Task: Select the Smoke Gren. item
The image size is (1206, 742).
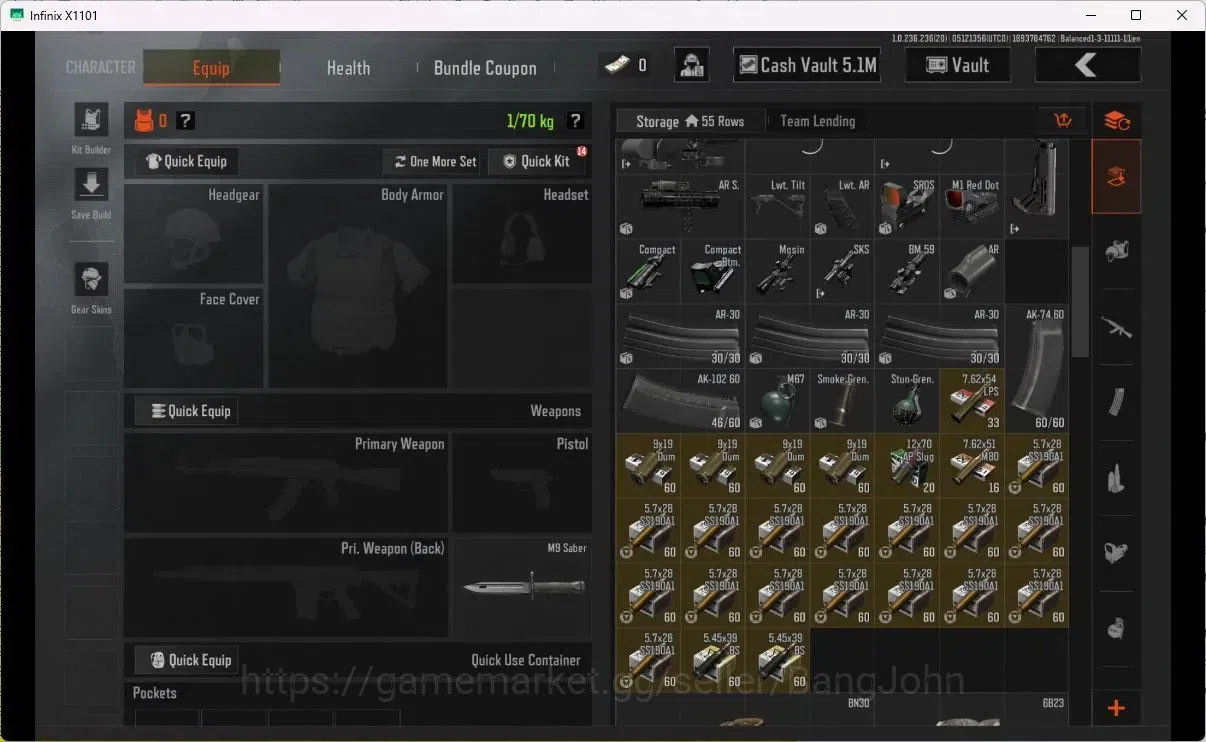Action: (x=842, y=401)
